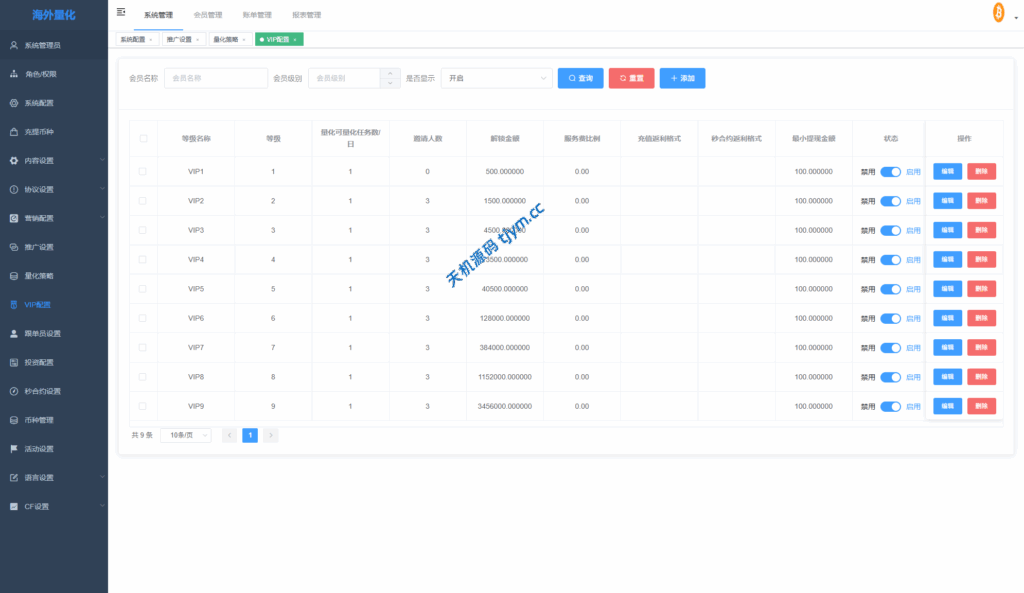Check the select-all checkbox in table header

(143, 139)
